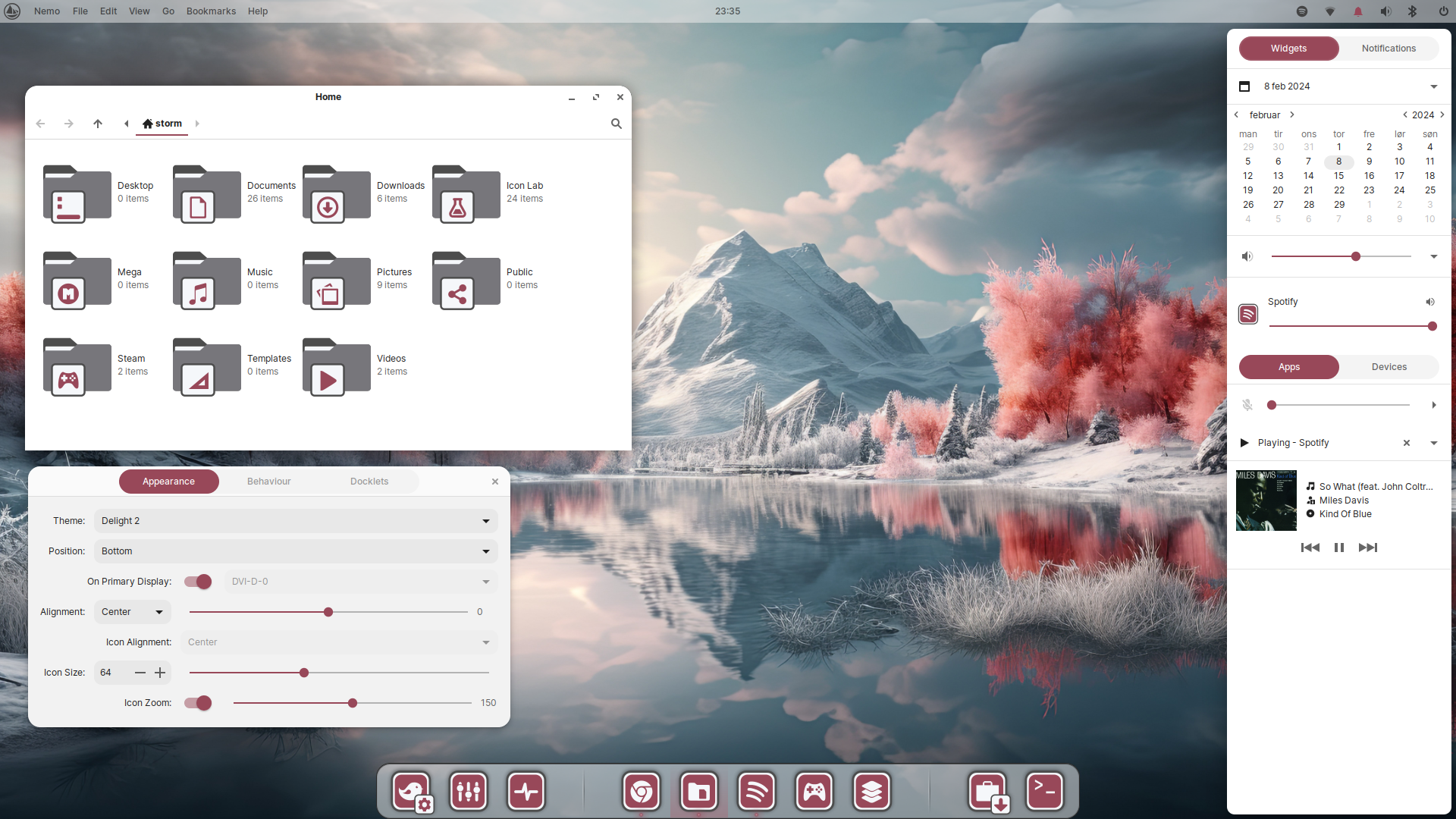Open Spotify from the dock
Screen dimensions: 1456x819
click(756, 791)
